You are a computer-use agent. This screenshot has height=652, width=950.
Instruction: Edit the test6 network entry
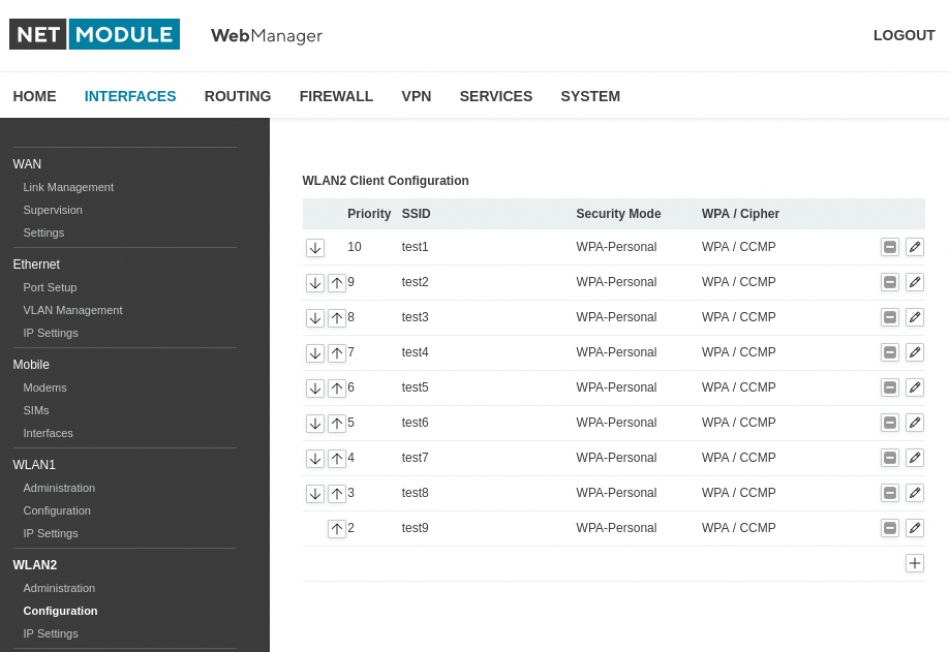914,423
